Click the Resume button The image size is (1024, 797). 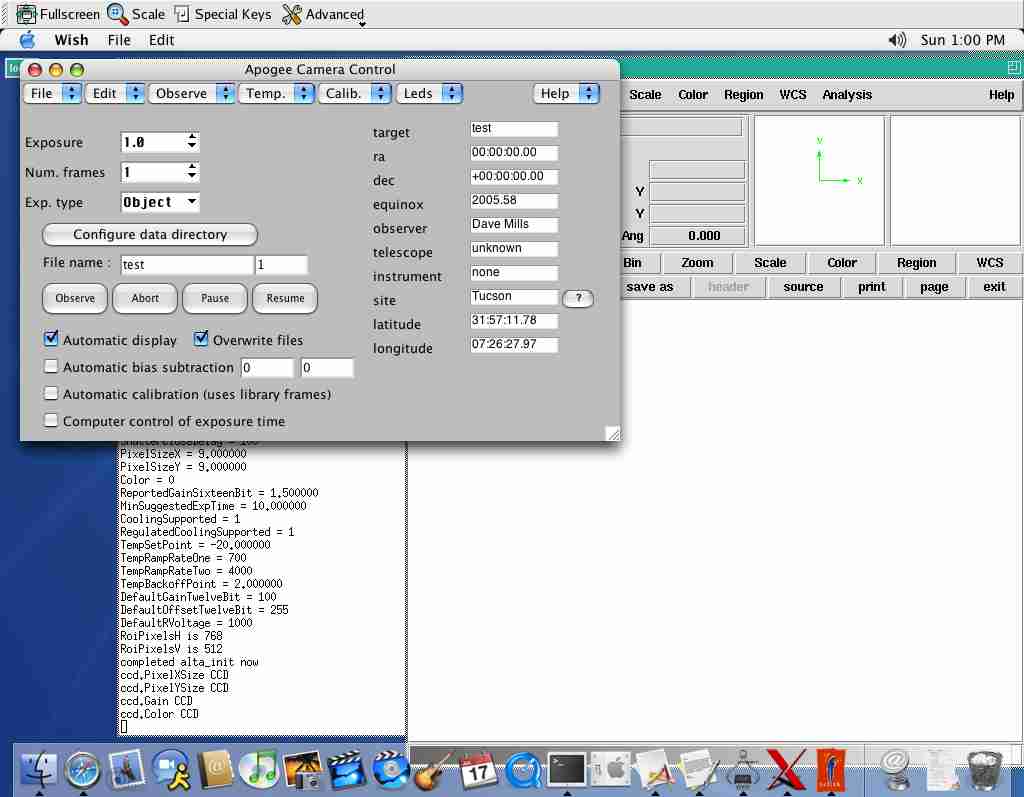point(285,298)
